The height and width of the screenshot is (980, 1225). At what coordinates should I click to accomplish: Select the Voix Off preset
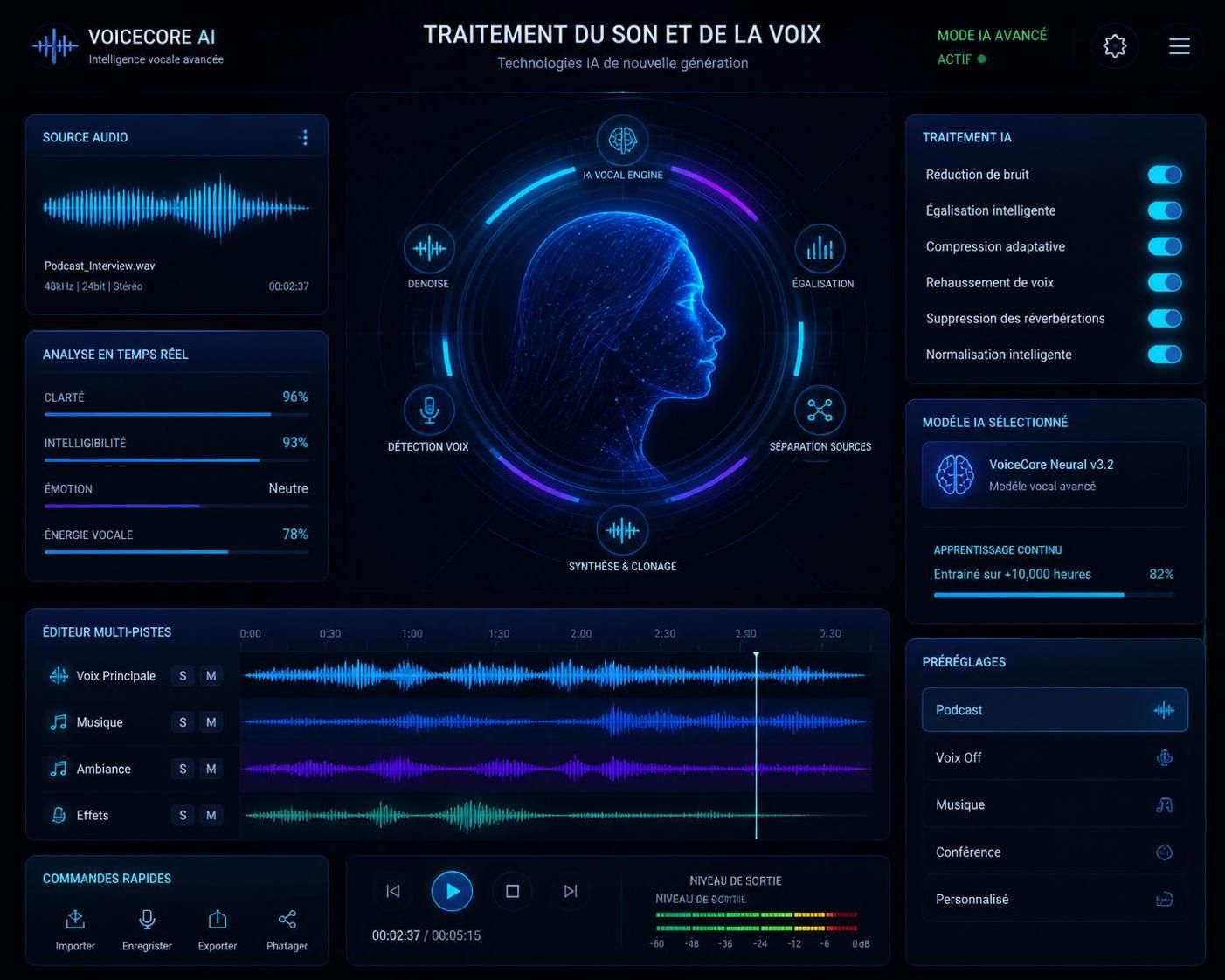click(1055, 757)
